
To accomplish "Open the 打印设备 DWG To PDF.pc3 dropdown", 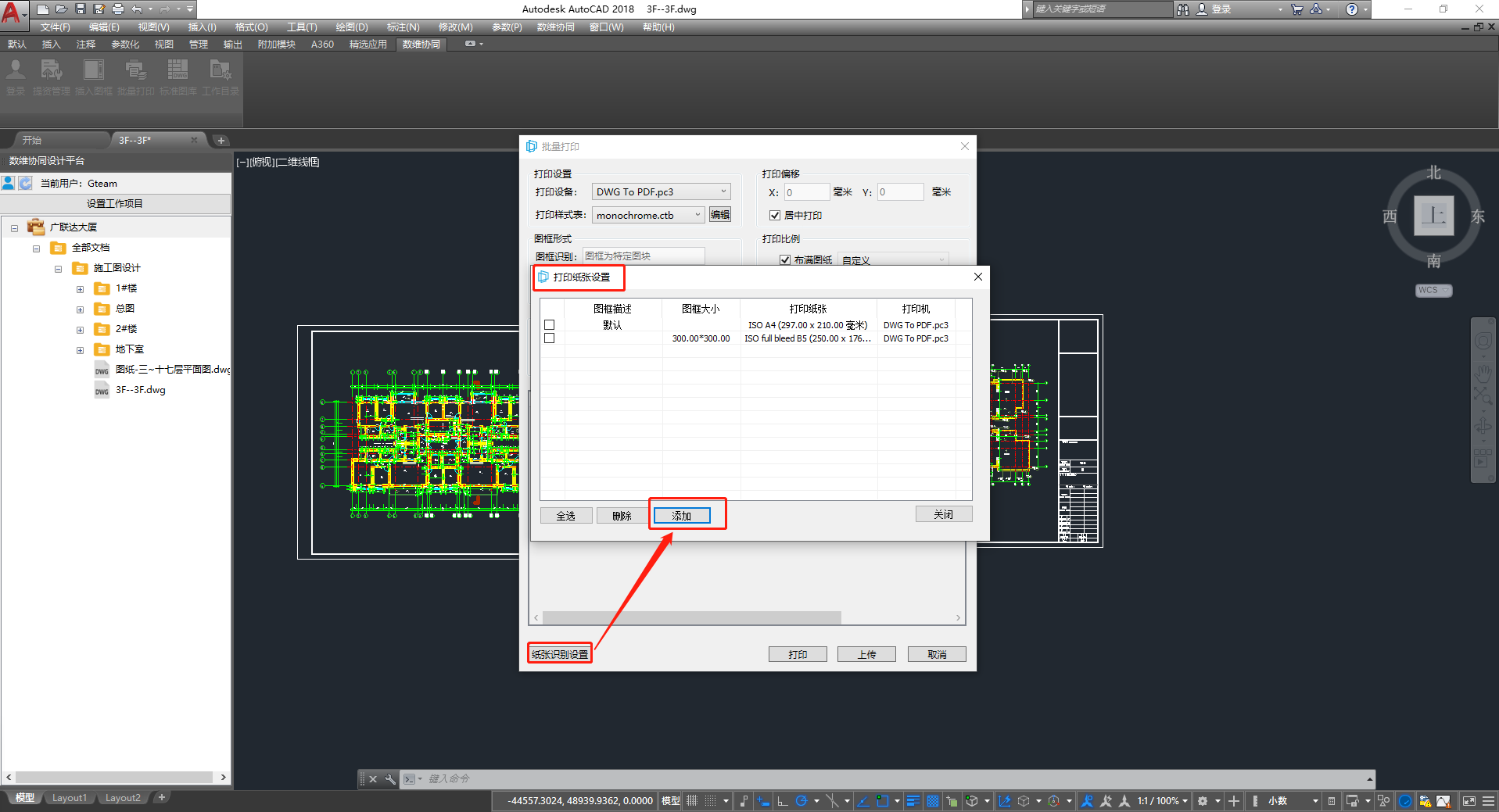I will pyautogui.click(x=661, y=191).
